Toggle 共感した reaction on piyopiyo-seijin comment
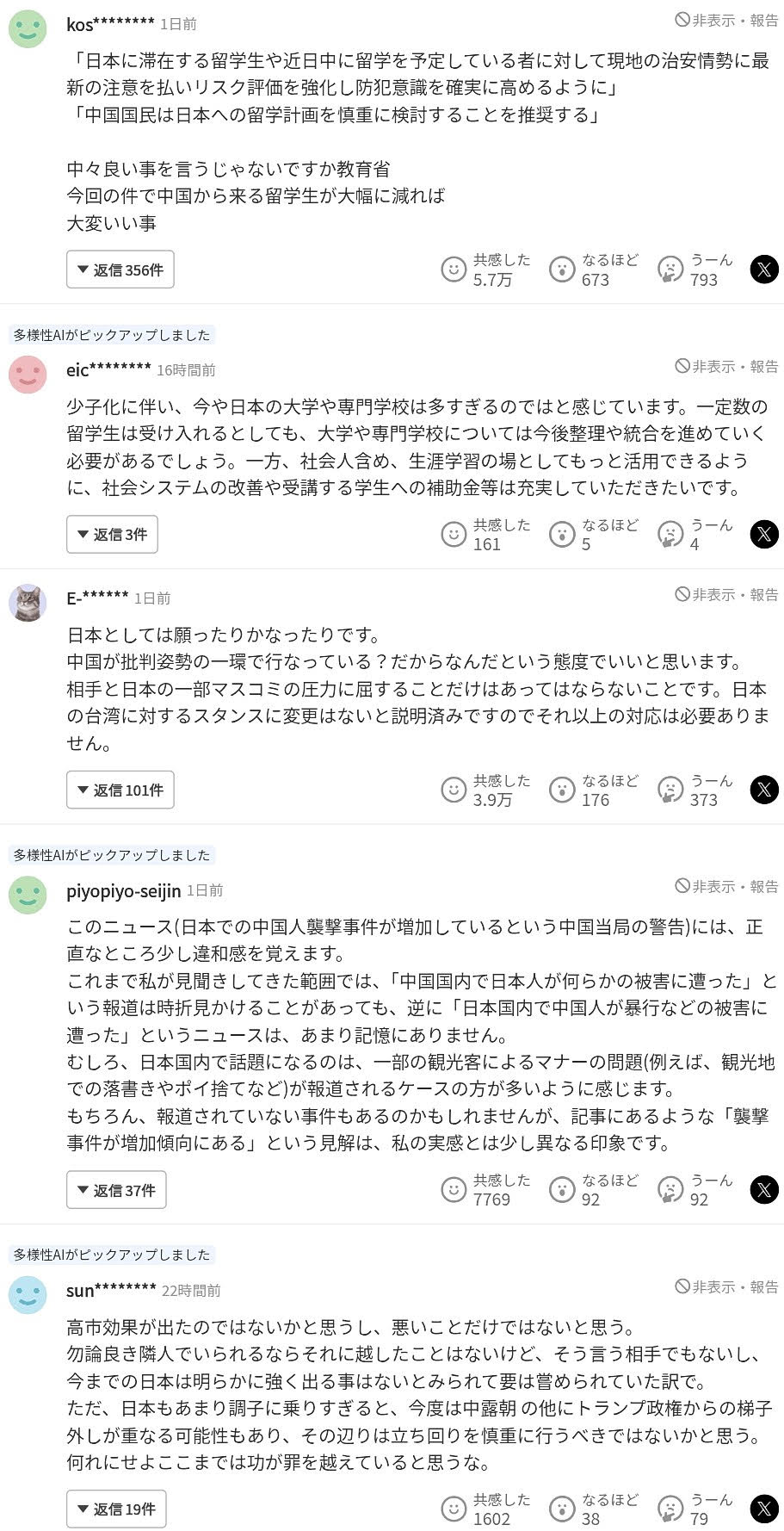This screenshot has width=784, height=1531. pyautogui.click(x=454, y=1190)
